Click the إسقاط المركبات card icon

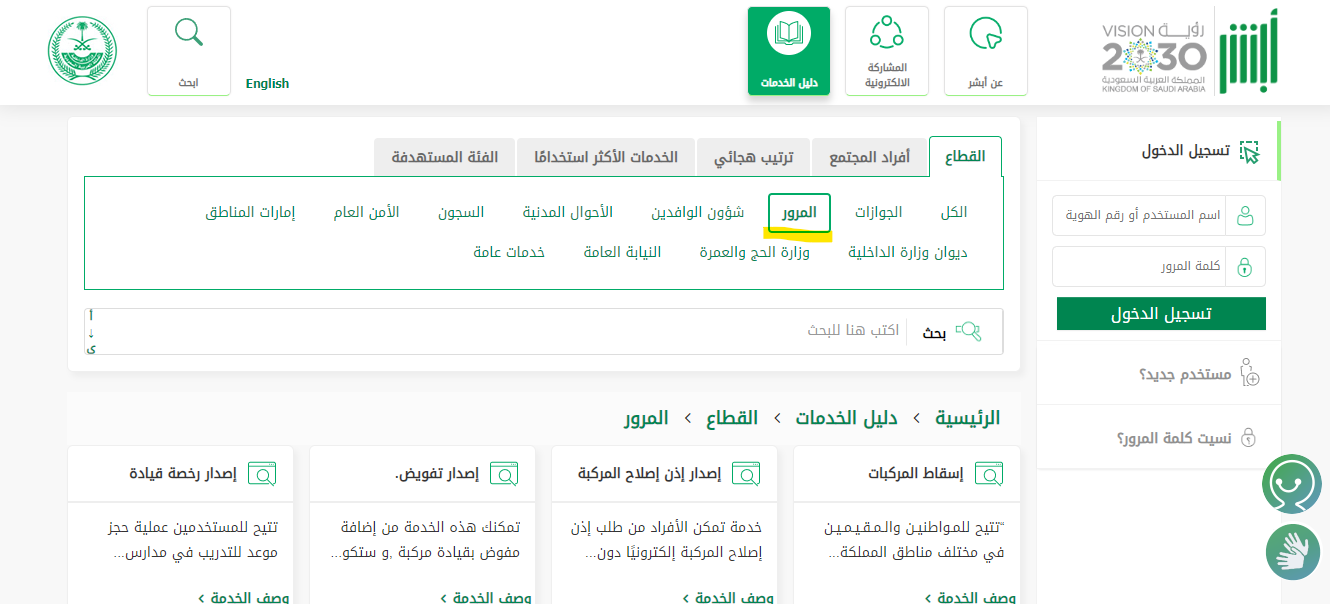(988, 474)
